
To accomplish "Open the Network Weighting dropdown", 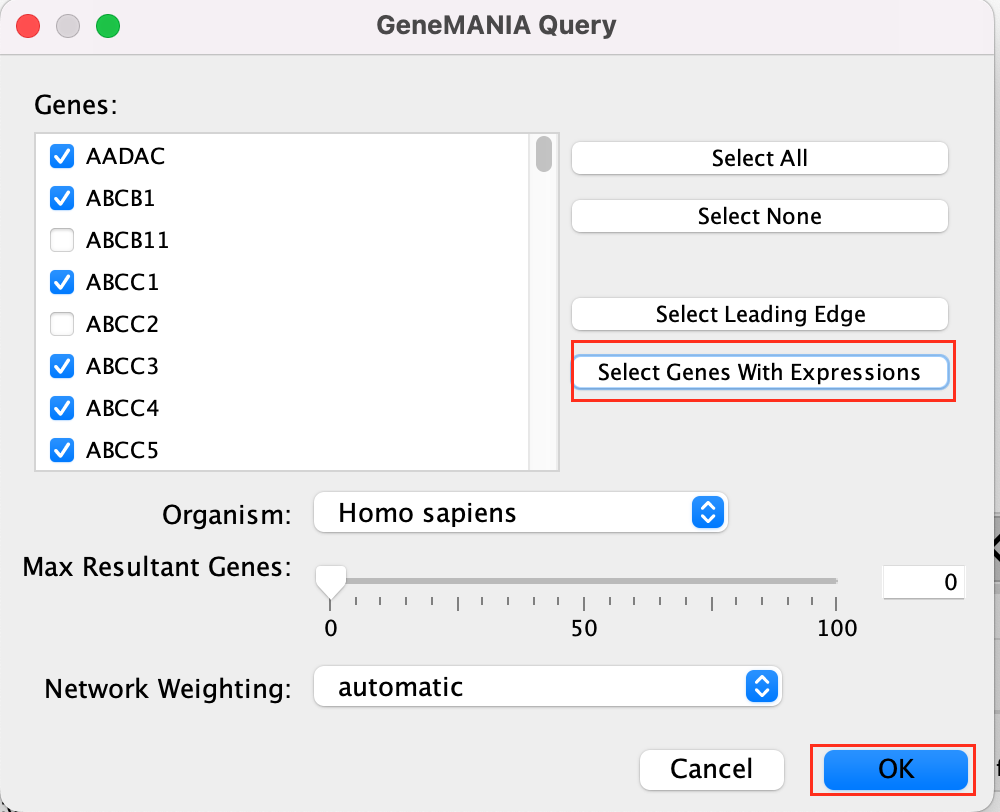I will (546, 687).
